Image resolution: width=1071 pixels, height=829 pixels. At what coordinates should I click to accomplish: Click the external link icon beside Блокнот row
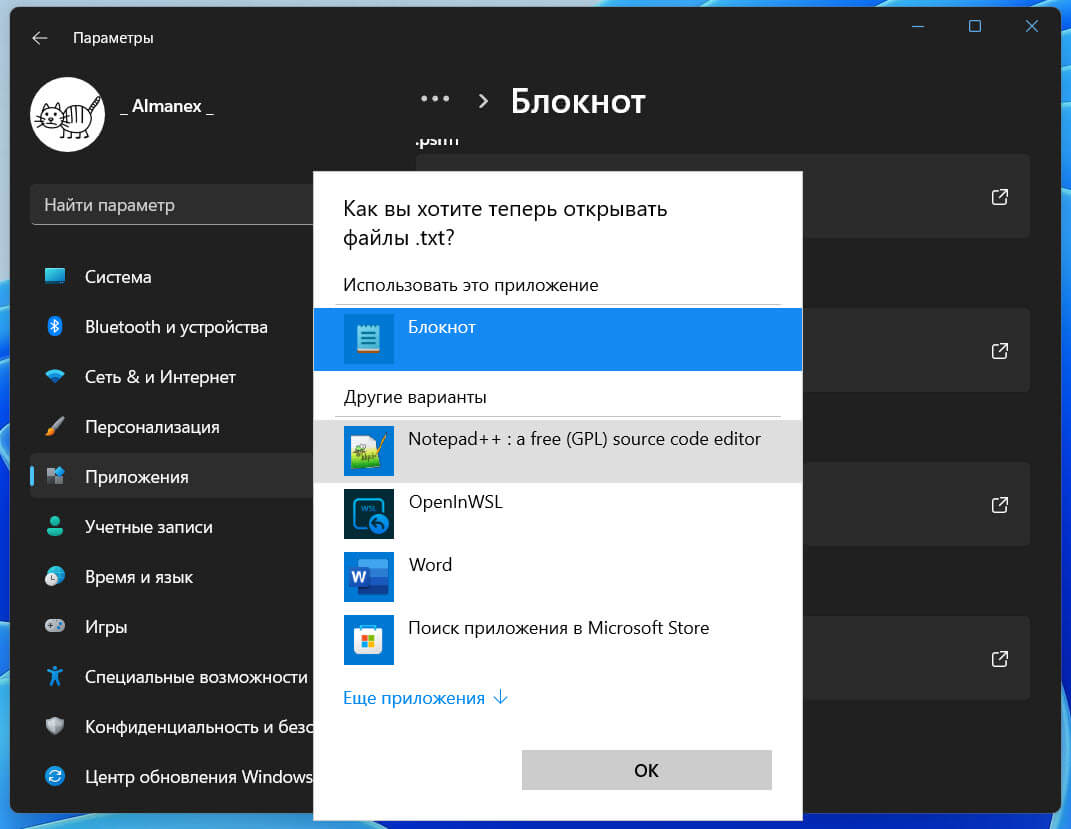pos(999,351)
